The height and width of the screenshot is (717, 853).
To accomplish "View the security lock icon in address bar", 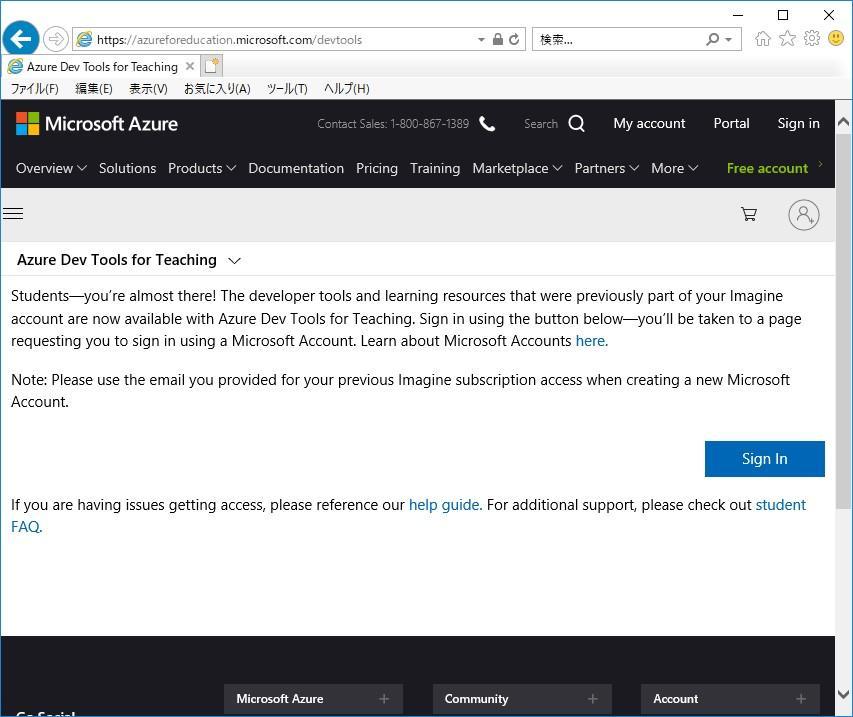I will (497, 39).
